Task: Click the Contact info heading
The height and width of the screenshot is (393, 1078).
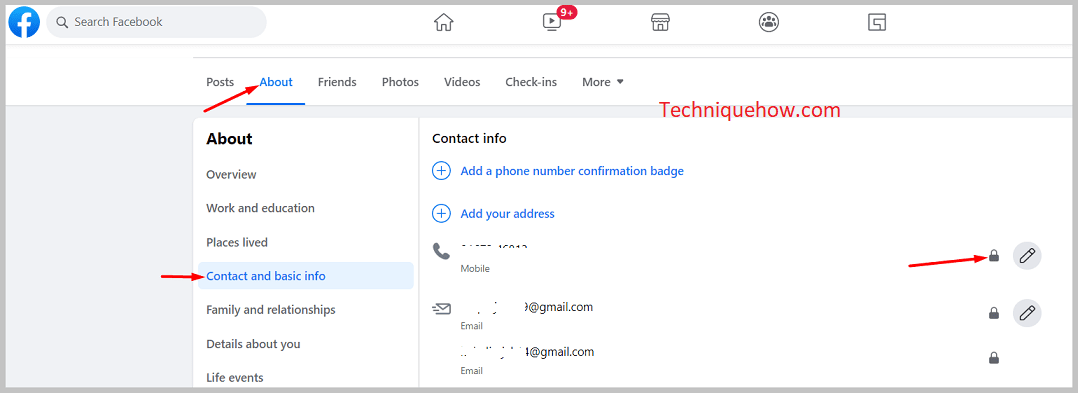Action: 470,139
